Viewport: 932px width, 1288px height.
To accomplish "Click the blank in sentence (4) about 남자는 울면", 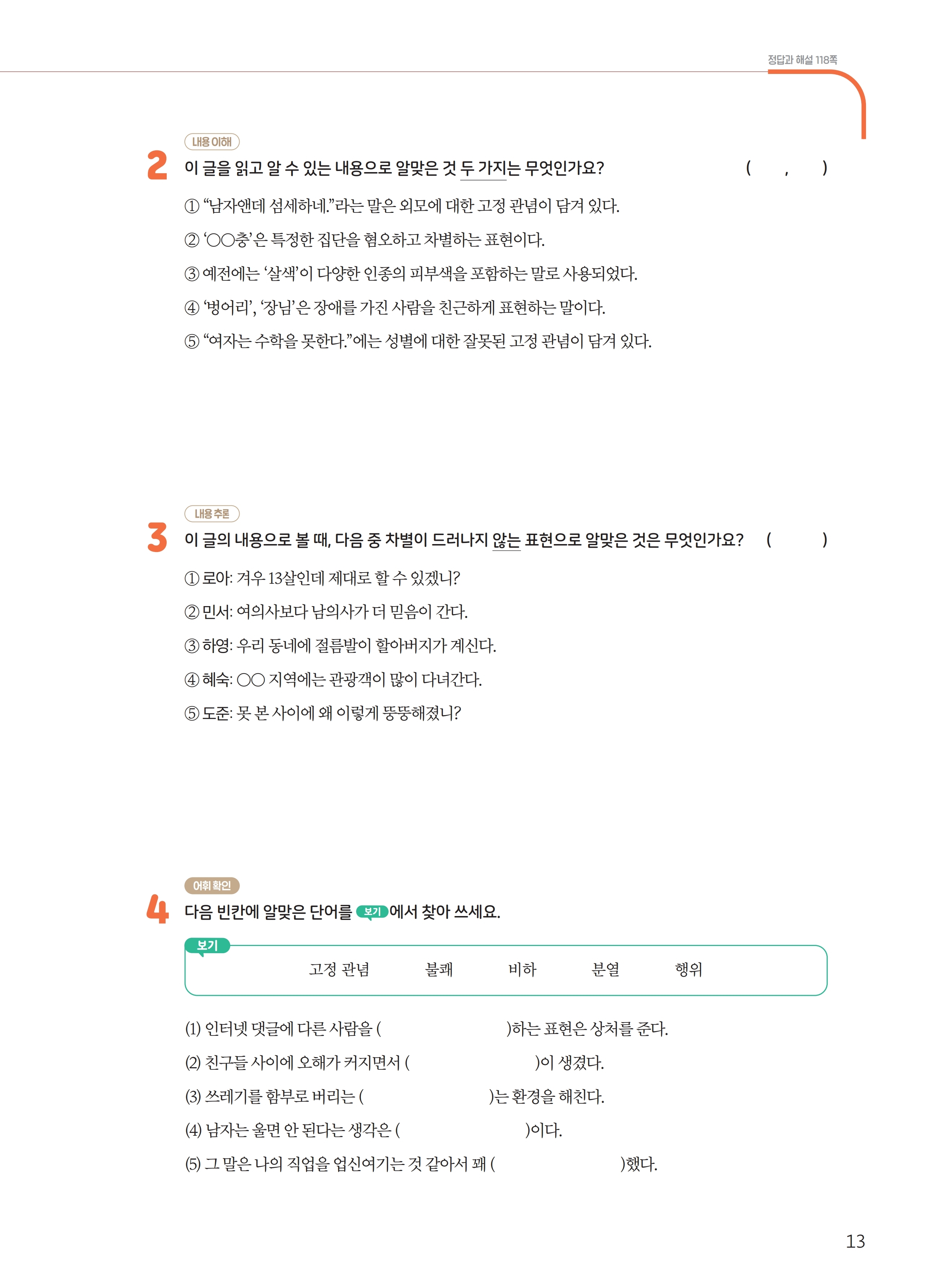I will [462, 1131].
